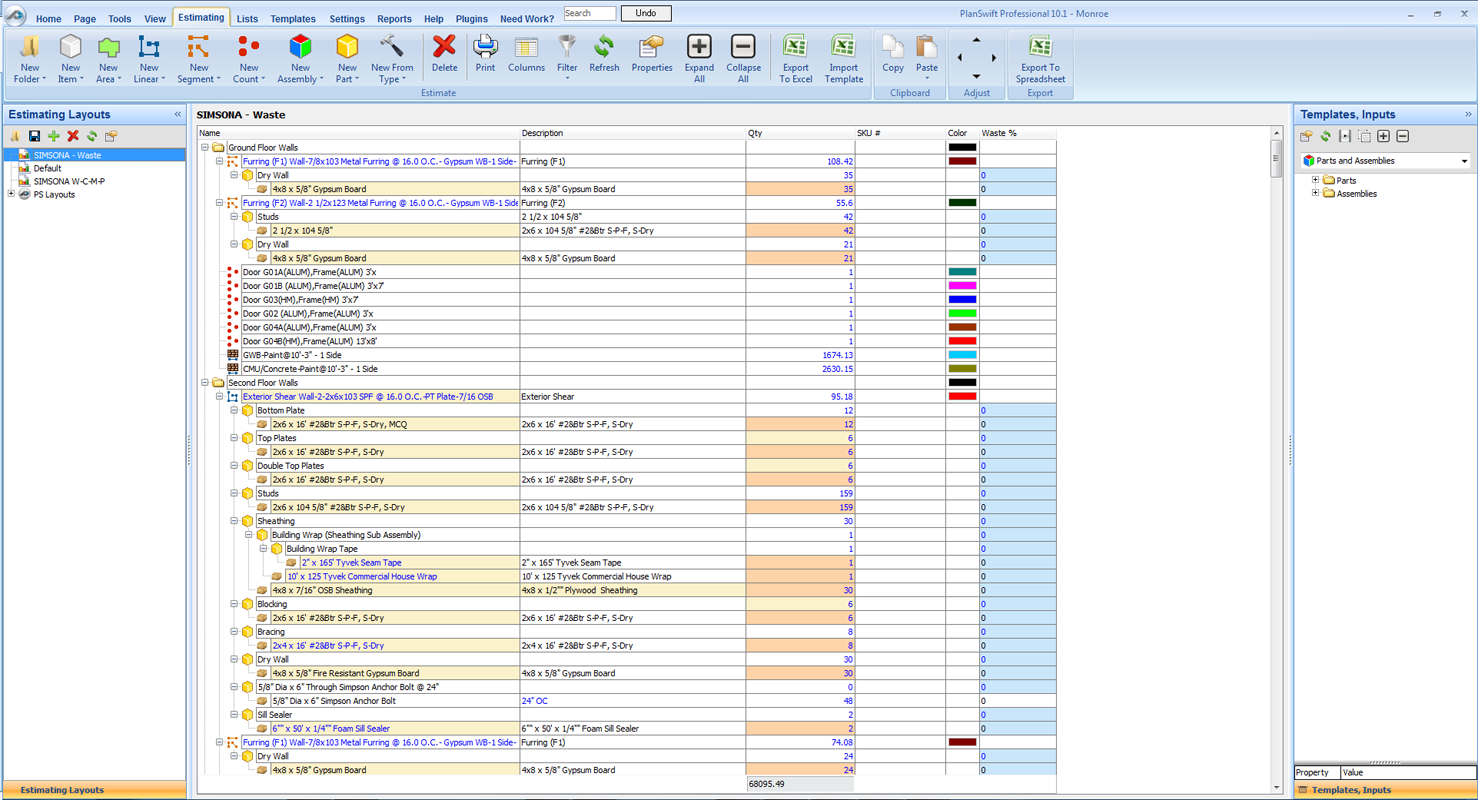
Task: Click the Need Work? menu link
Action: point(526,19)
